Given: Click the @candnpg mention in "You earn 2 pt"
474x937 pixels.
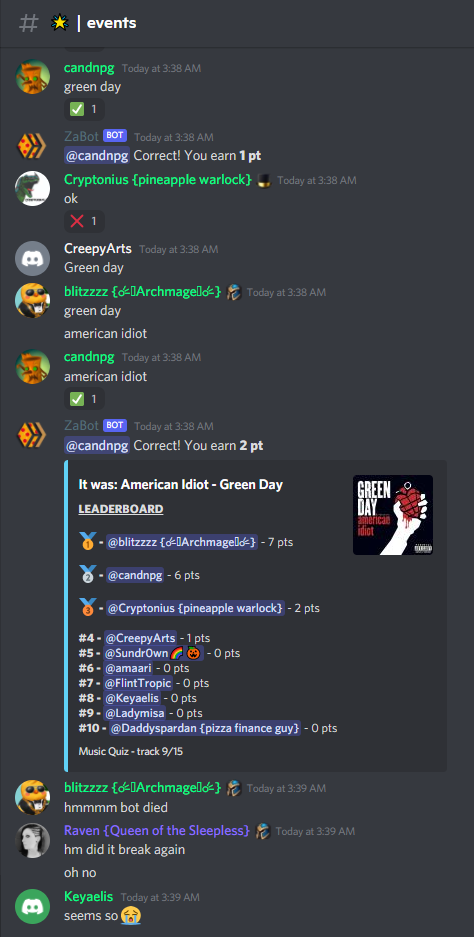Looking at the screenshot, I should point(97,445).
